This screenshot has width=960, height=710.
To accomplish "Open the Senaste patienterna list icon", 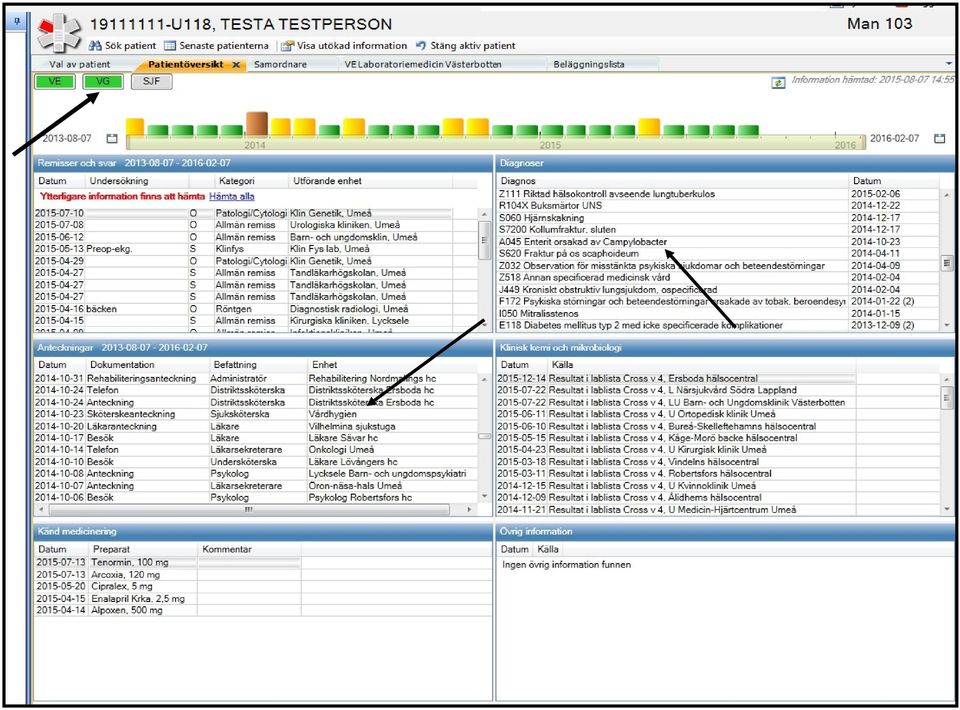I will tap(170, 46).
